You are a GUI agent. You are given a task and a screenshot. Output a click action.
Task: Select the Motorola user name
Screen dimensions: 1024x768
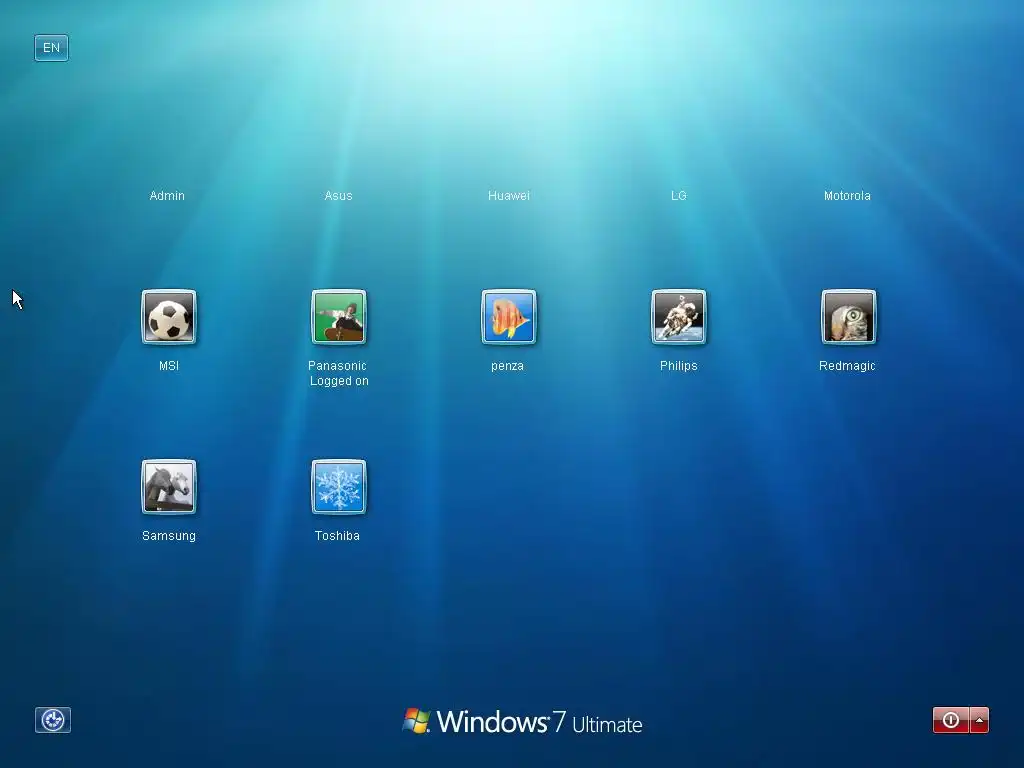click(847, 195)
